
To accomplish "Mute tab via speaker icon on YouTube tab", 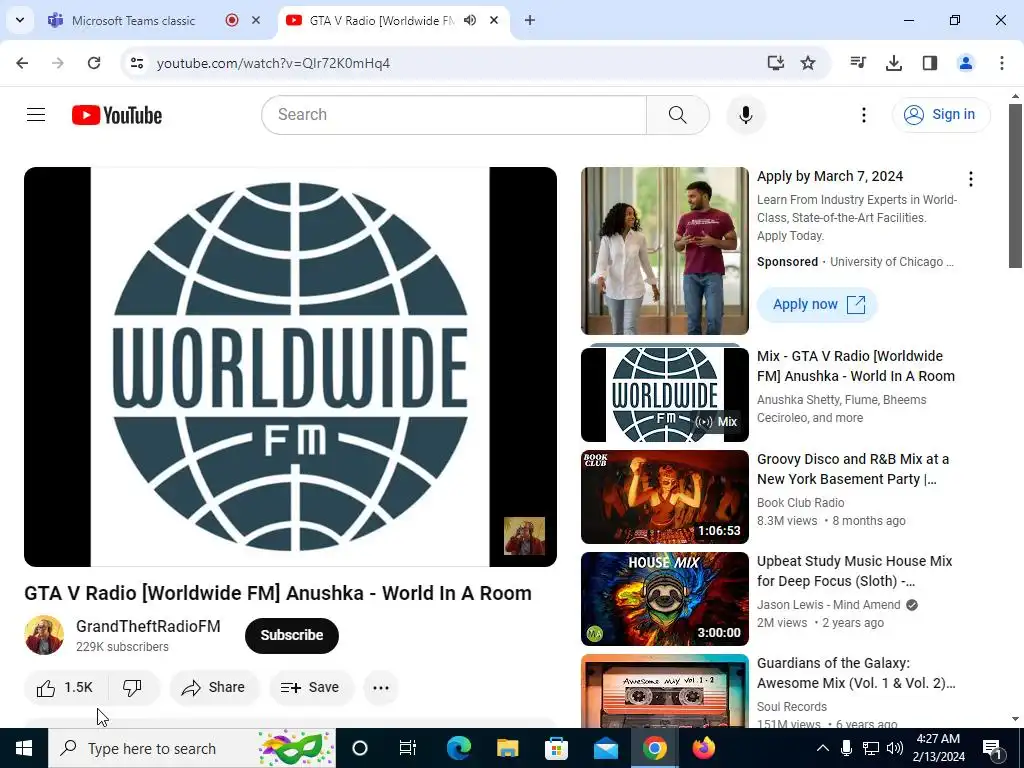I will (x=470, y=20).
